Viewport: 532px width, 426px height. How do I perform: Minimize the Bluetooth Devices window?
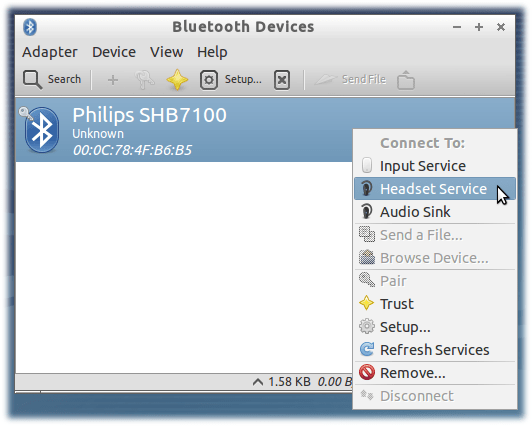tap(457, 27)
